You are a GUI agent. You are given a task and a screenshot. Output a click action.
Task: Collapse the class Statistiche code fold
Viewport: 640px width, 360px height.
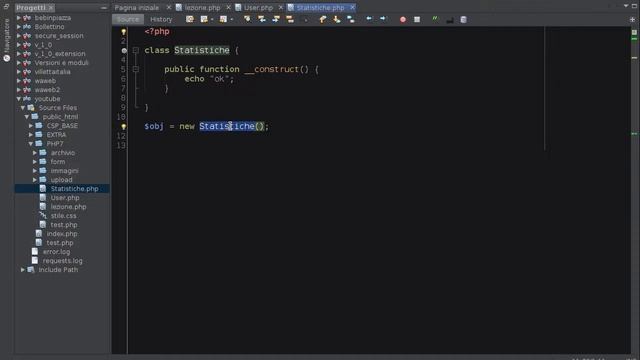pyautogui.click(x=136, y=50)
